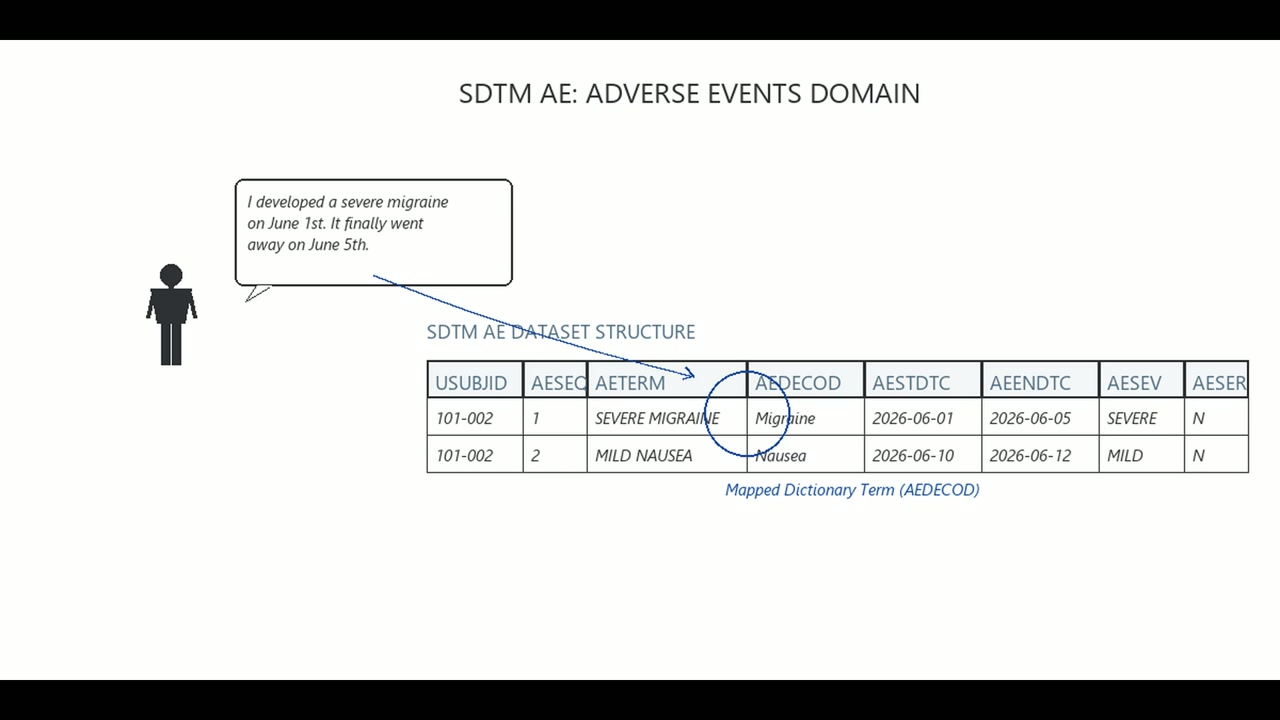Select the end date 2026-06-12
The height and width of the screenshot is (720, 1280).
point(1040,455)
